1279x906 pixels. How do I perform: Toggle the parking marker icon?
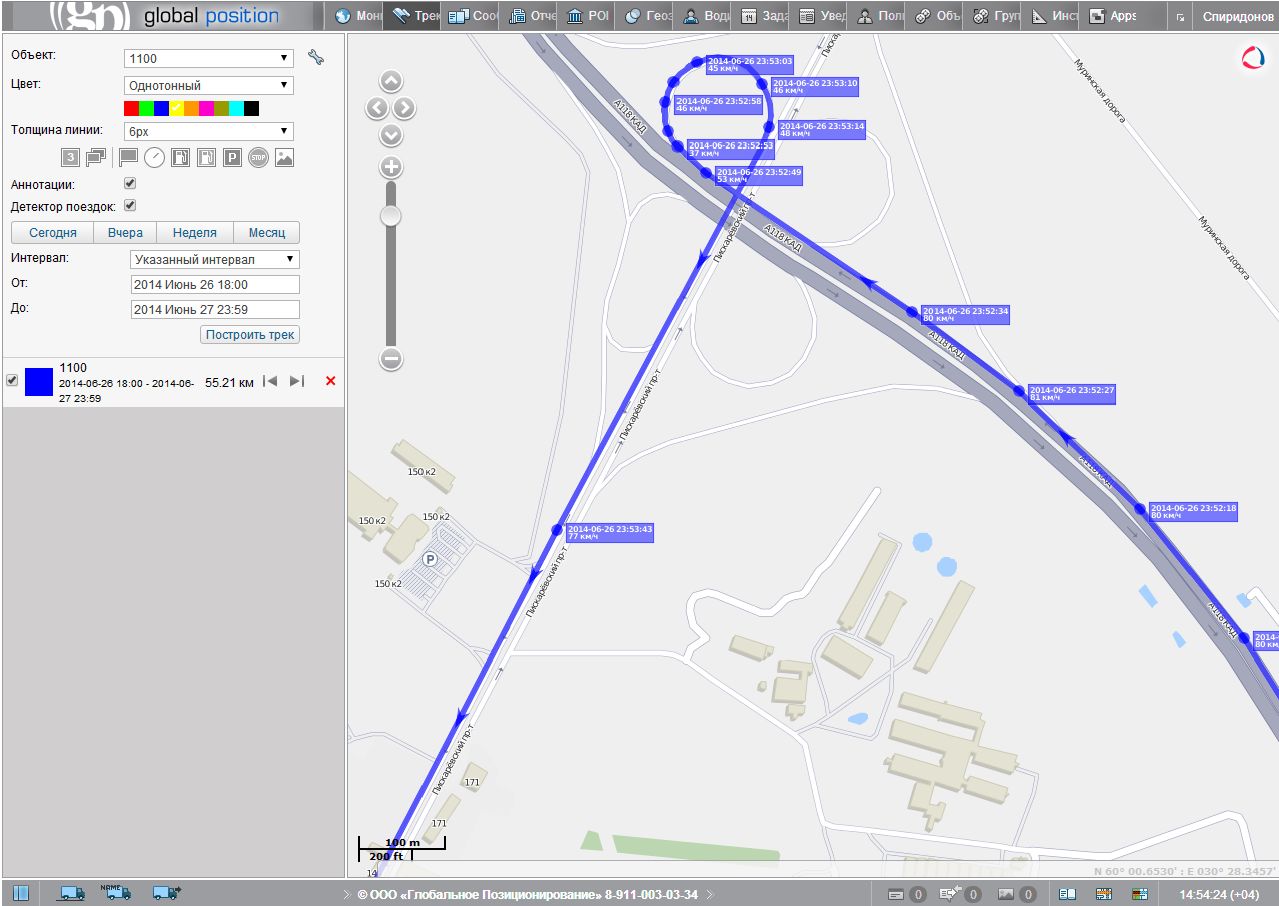(232, 157)
